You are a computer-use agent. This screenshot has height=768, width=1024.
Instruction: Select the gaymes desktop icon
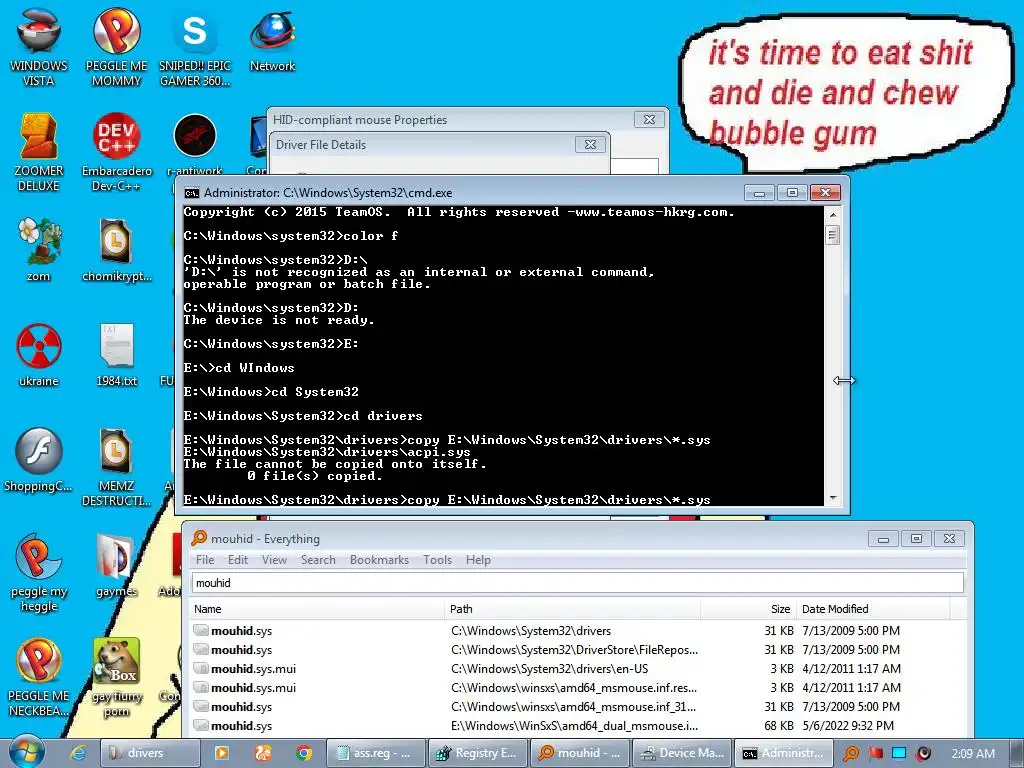click(116, 566)
